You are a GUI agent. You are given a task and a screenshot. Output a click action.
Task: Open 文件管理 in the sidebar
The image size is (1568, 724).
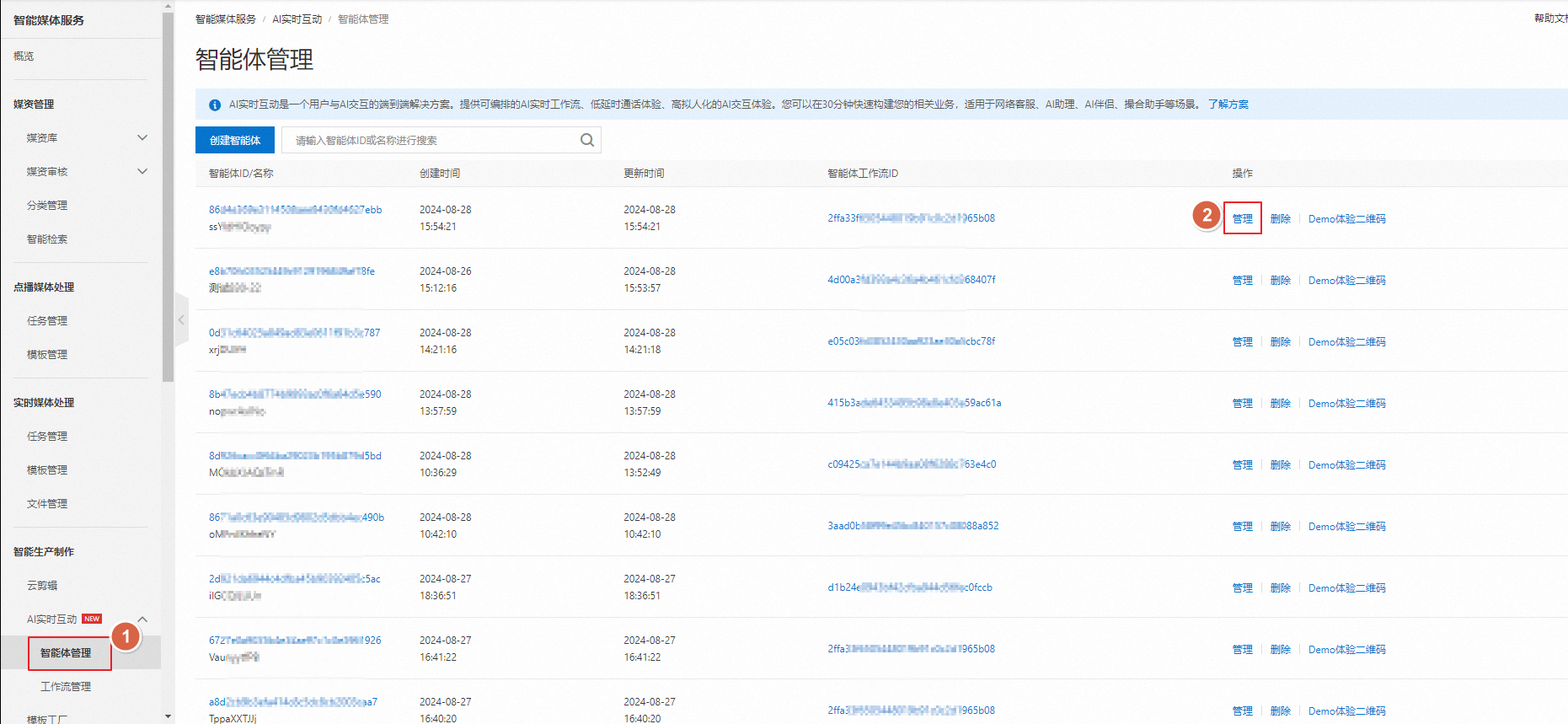pyautogui.click(x=47, y=503)
